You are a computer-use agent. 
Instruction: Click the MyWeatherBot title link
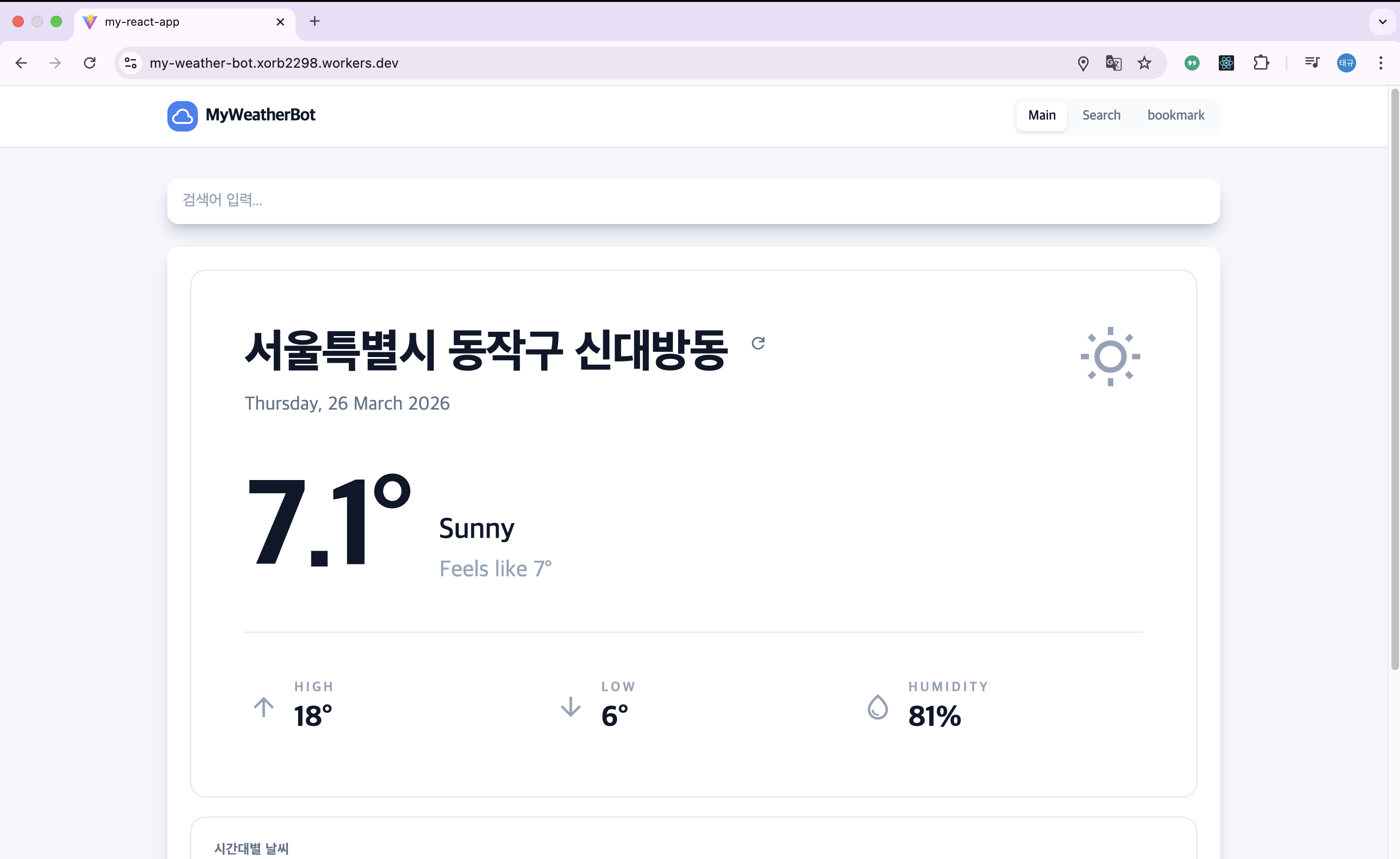coord(260,115)
